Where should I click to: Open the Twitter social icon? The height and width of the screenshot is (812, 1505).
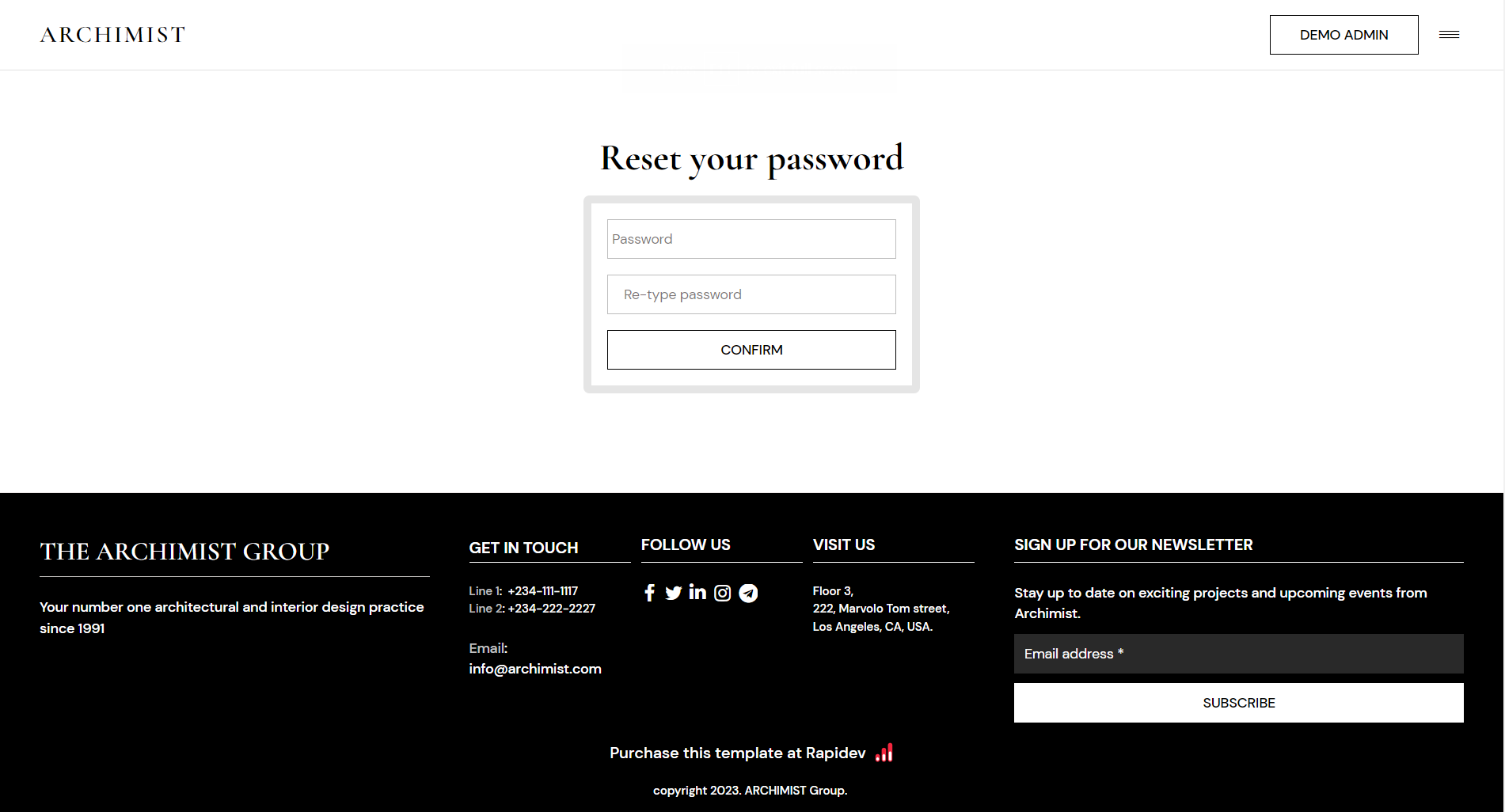point(673,593)
